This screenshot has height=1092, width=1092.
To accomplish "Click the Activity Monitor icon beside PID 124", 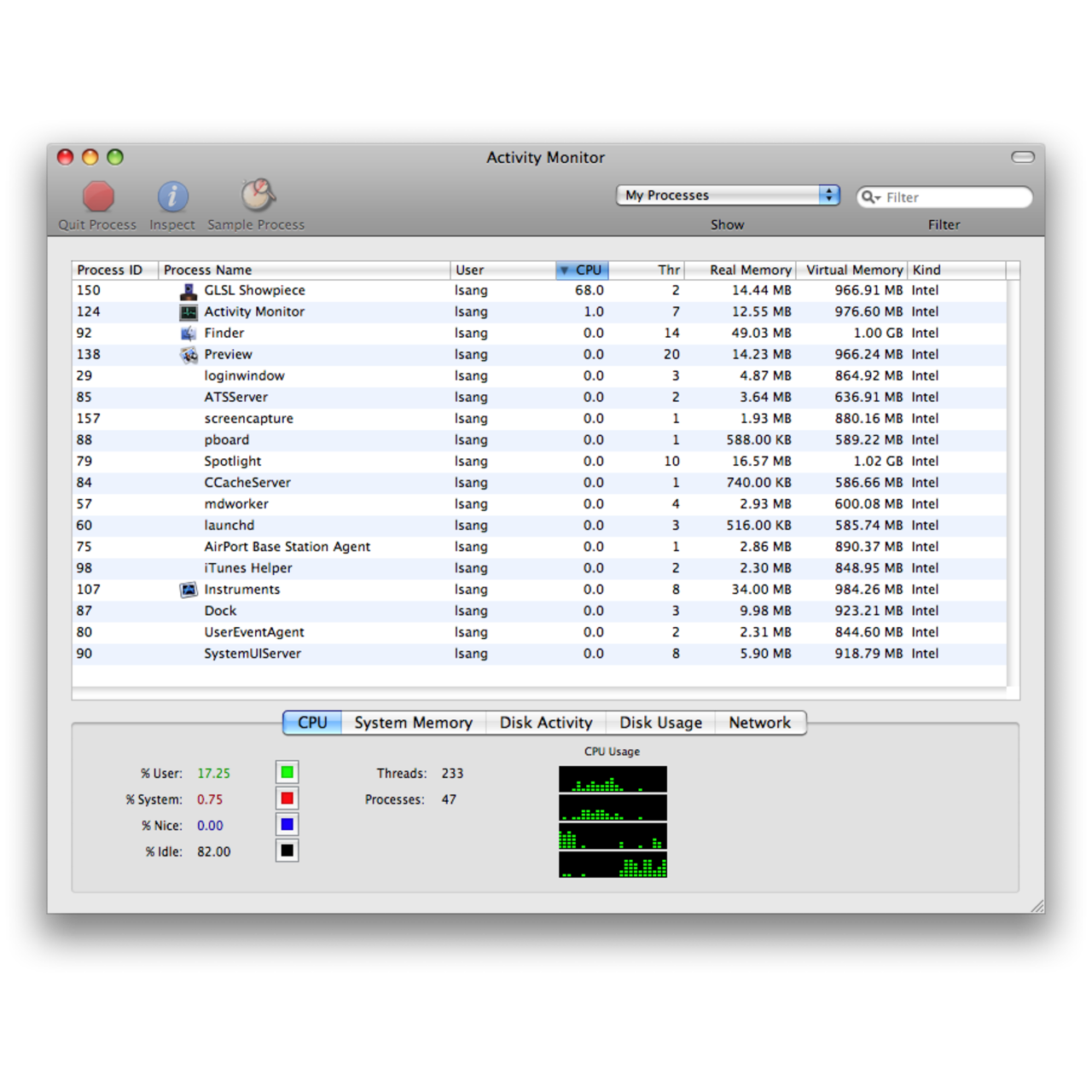I will tap(189, 311).
